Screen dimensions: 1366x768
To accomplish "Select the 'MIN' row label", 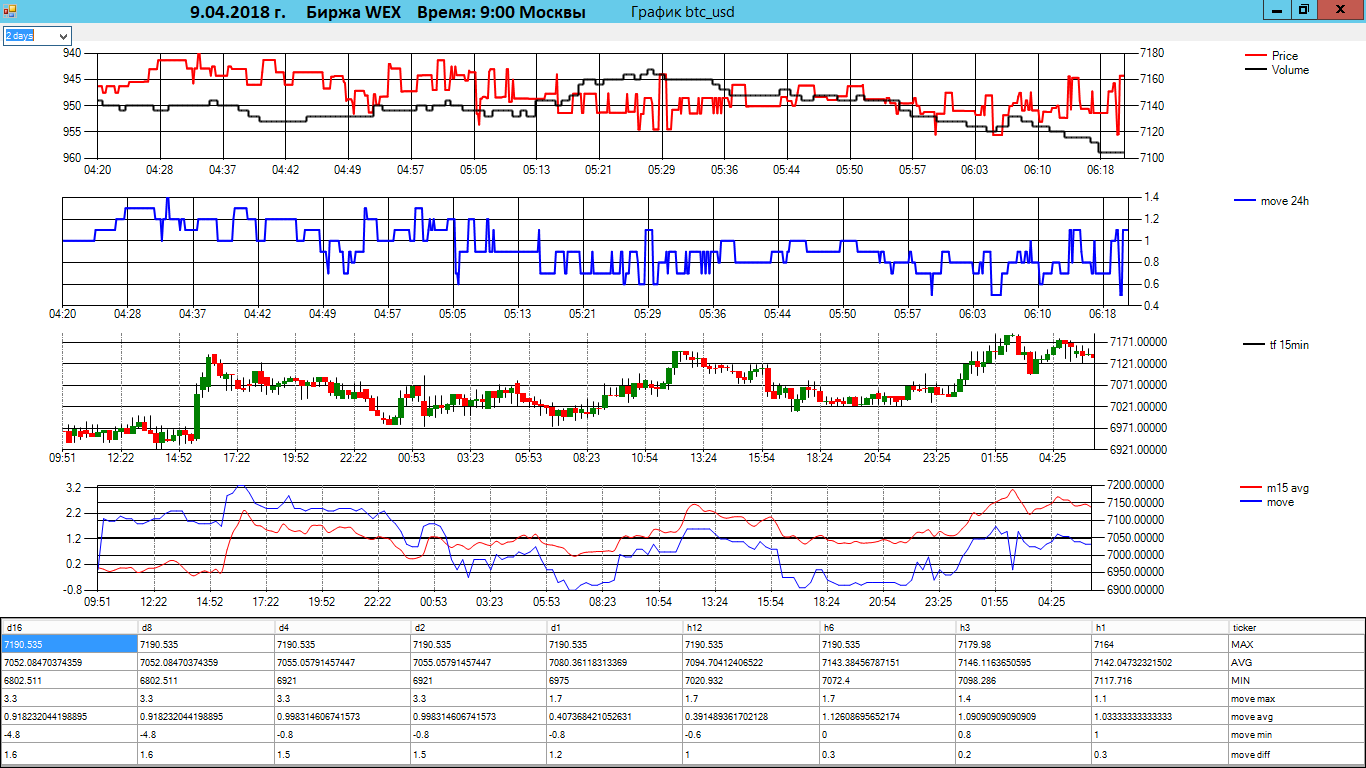I will (1296, 681).
